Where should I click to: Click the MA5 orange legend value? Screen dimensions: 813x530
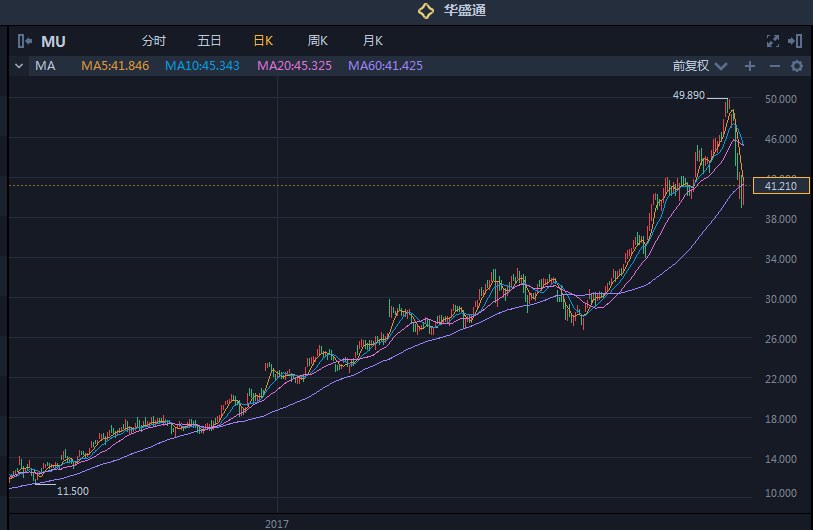(115, 66)
